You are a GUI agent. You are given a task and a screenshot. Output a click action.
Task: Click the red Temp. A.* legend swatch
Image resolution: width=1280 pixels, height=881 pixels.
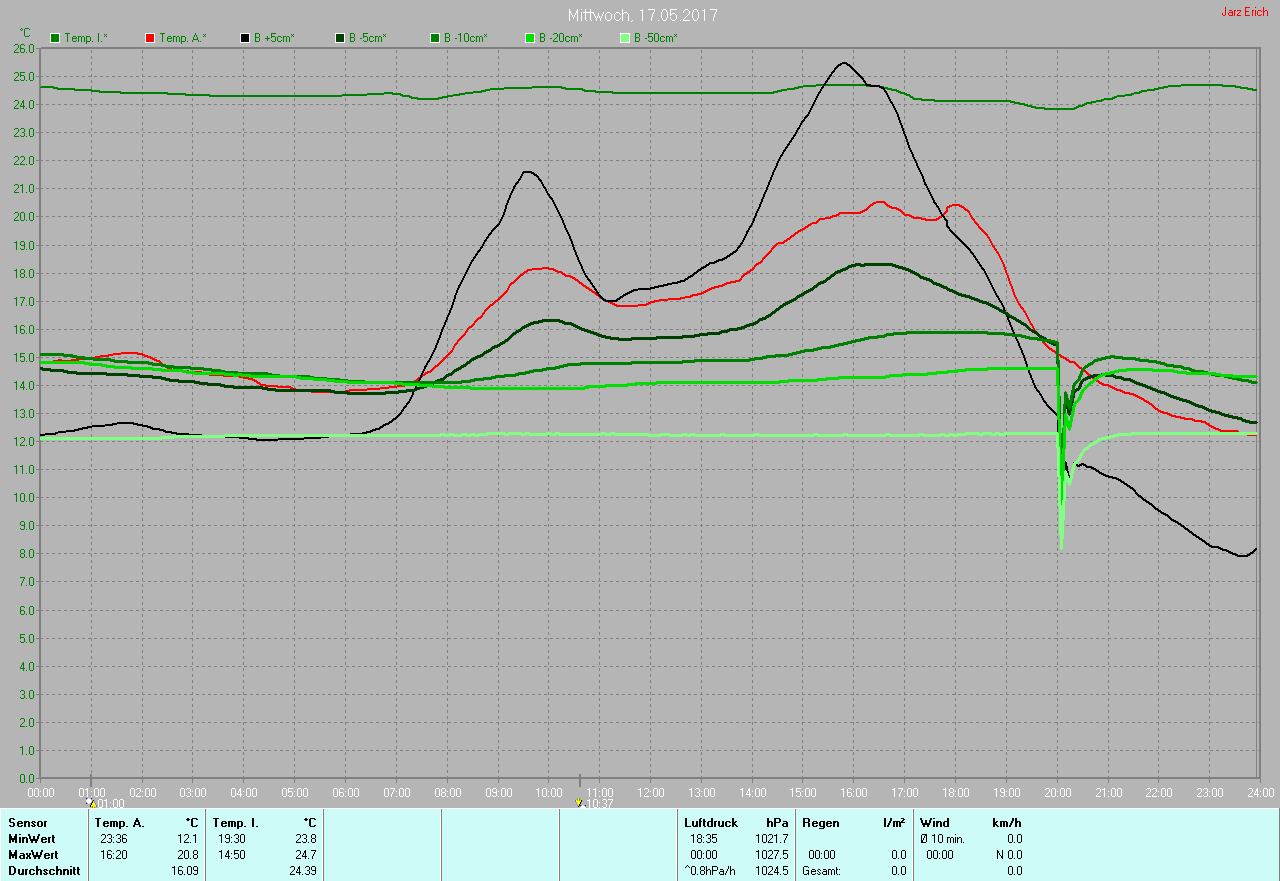click(x=150, y=38)
